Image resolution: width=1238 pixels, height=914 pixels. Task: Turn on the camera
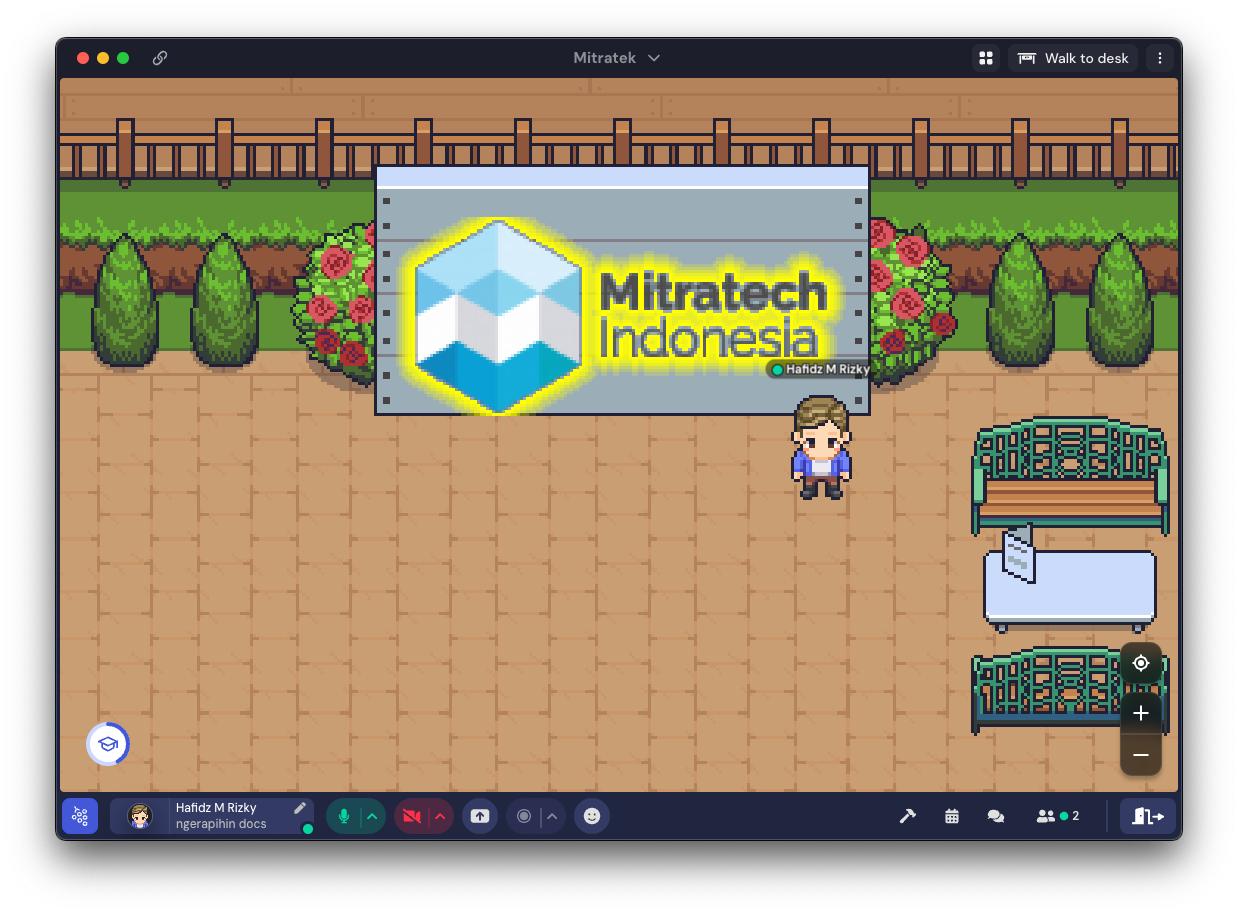[x=411, y=816]
